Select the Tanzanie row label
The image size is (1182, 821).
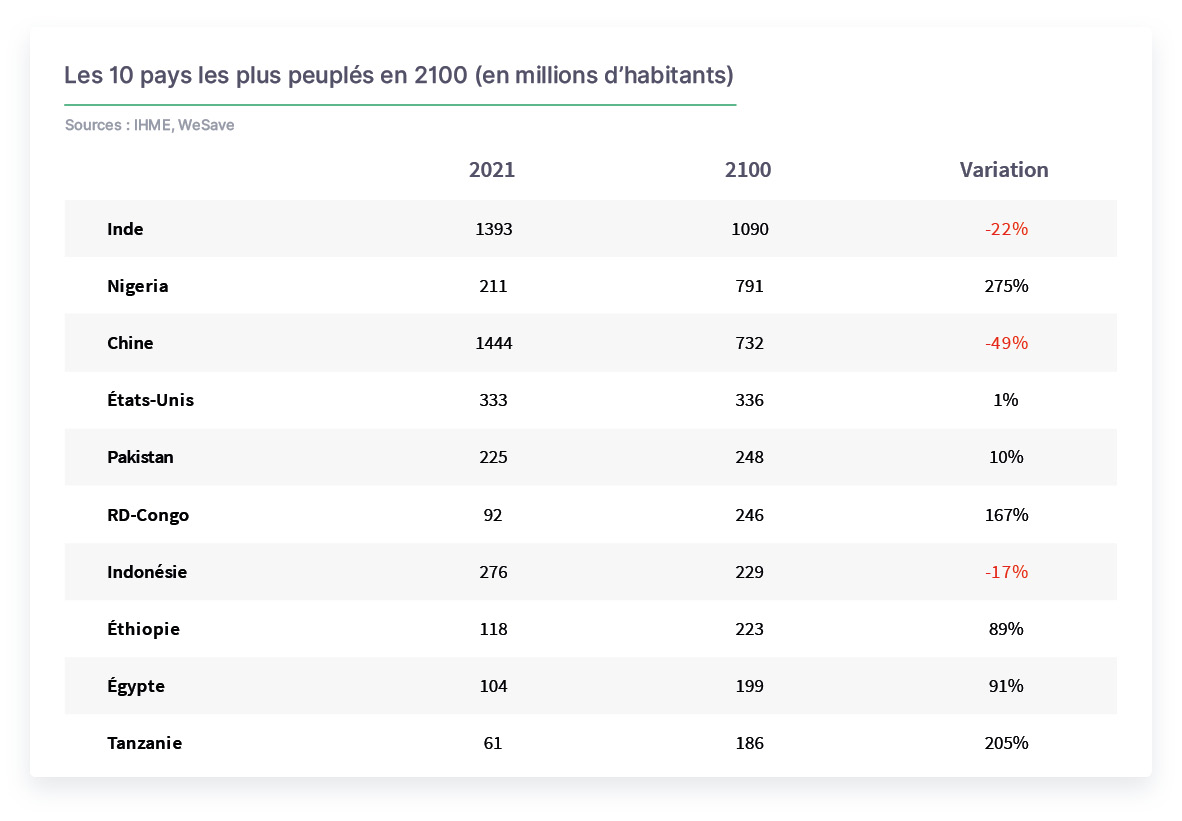(x=145, y=743)
